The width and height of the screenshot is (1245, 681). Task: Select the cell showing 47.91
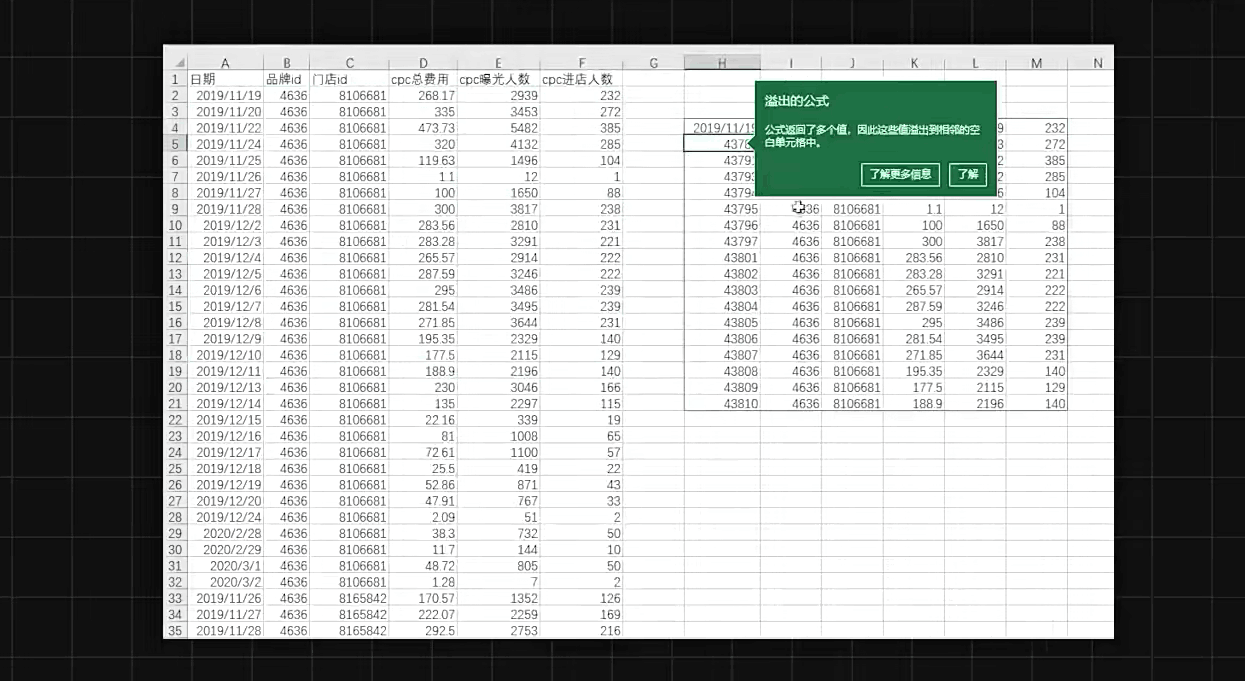[423, 501]
